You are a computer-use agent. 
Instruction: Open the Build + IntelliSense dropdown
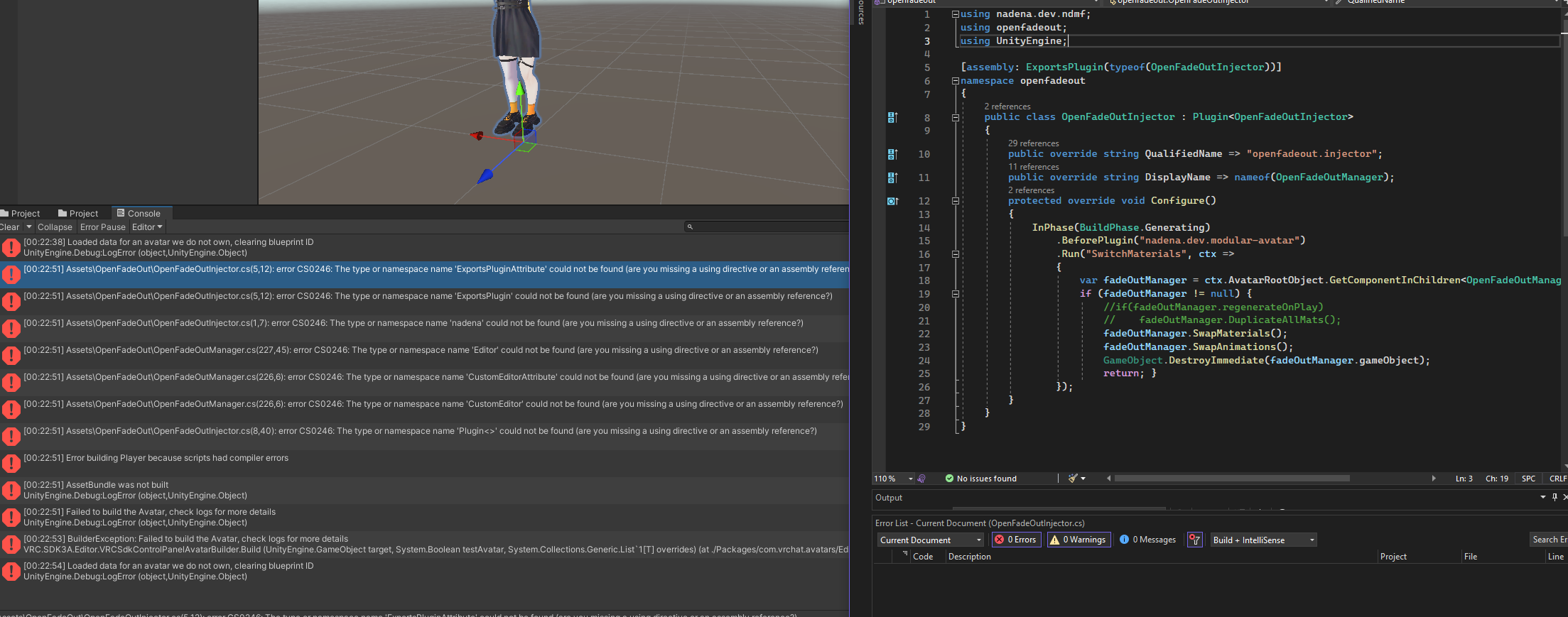point(1264,540)
